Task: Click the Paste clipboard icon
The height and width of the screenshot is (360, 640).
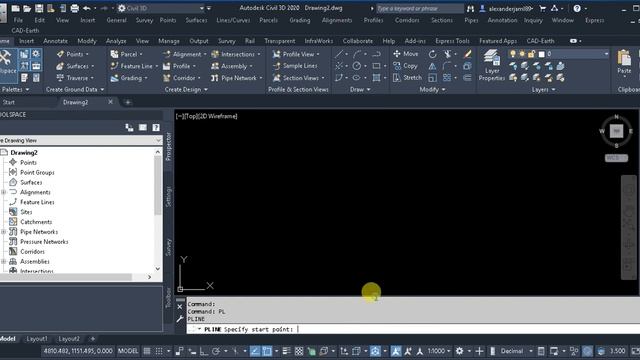Action: coord(624,58)
